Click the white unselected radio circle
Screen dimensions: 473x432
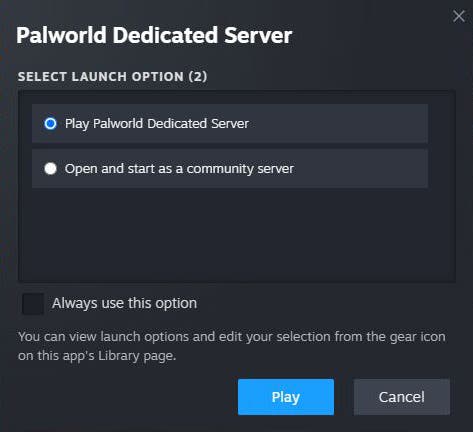51,168
